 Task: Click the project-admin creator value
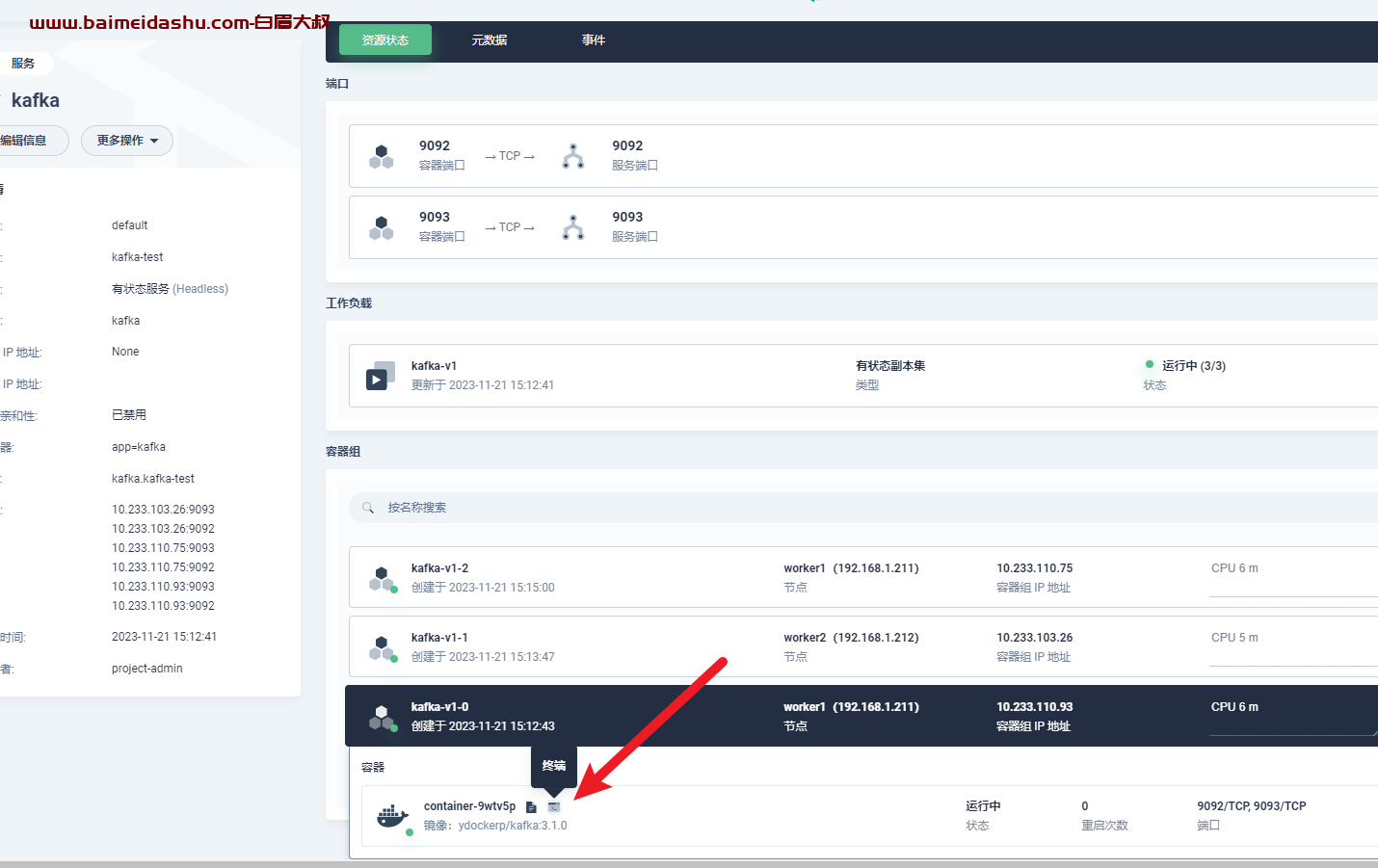(147, 669)
